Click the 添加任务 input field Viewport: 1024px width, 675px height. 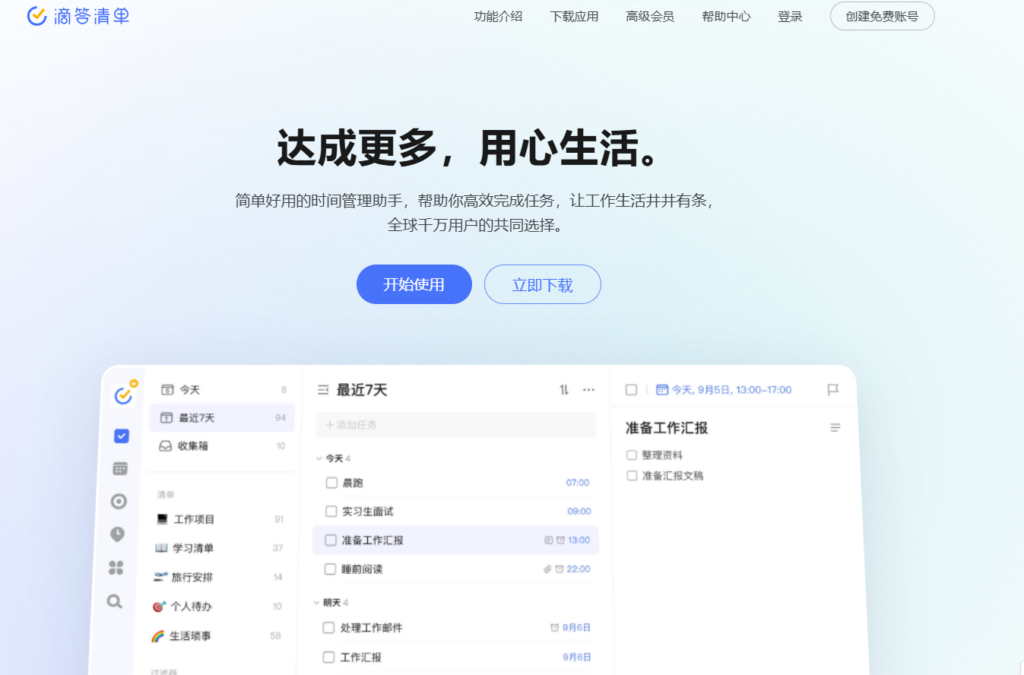[x=455, y=425]
